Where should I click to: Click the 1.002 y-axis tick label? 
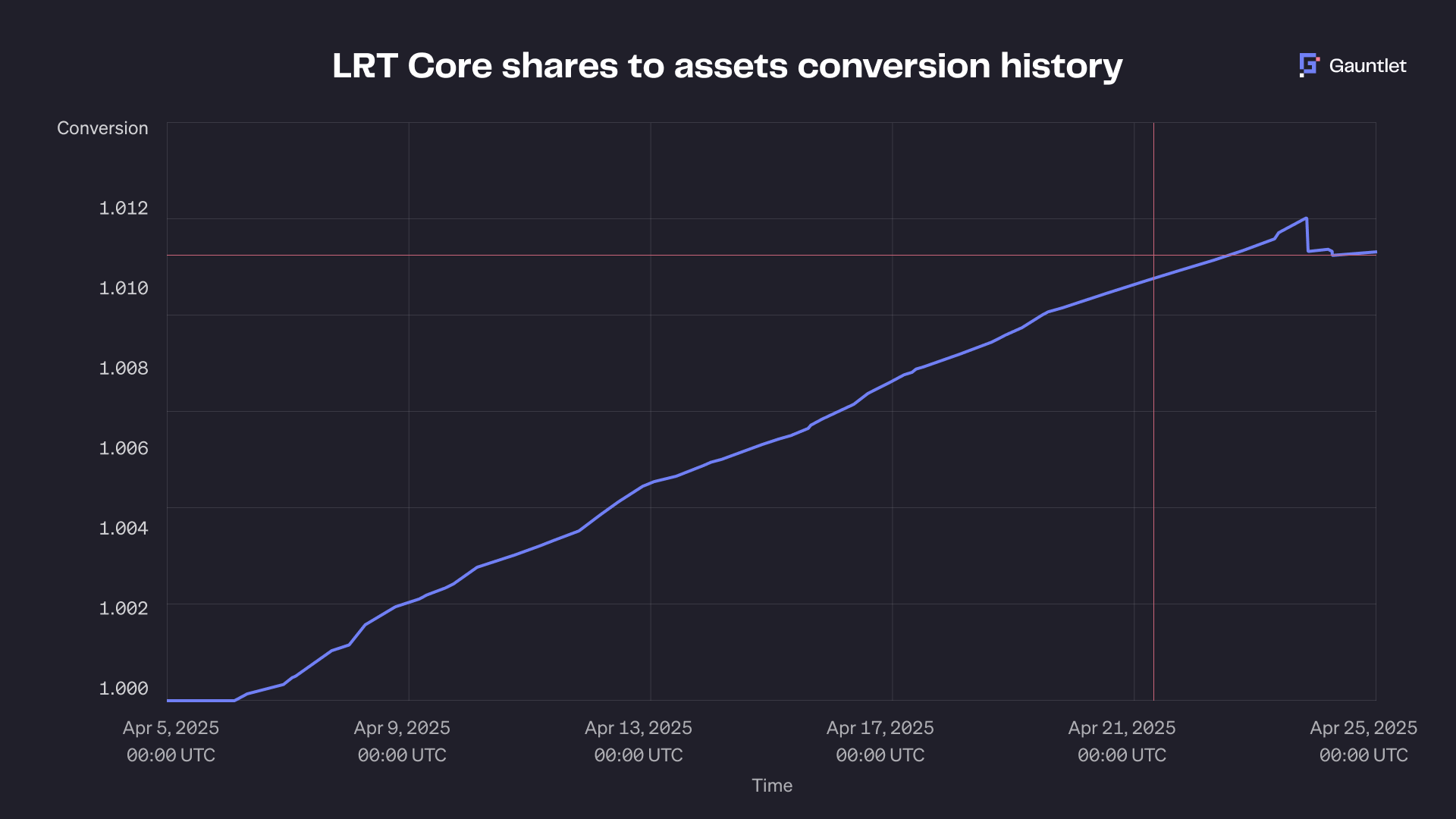tap(124, 608)
